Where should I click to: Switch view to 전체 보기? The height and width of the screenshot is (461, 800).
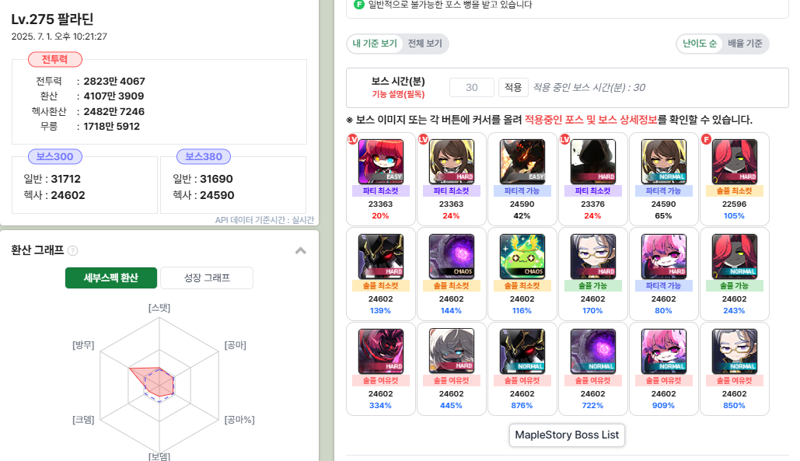425,43
